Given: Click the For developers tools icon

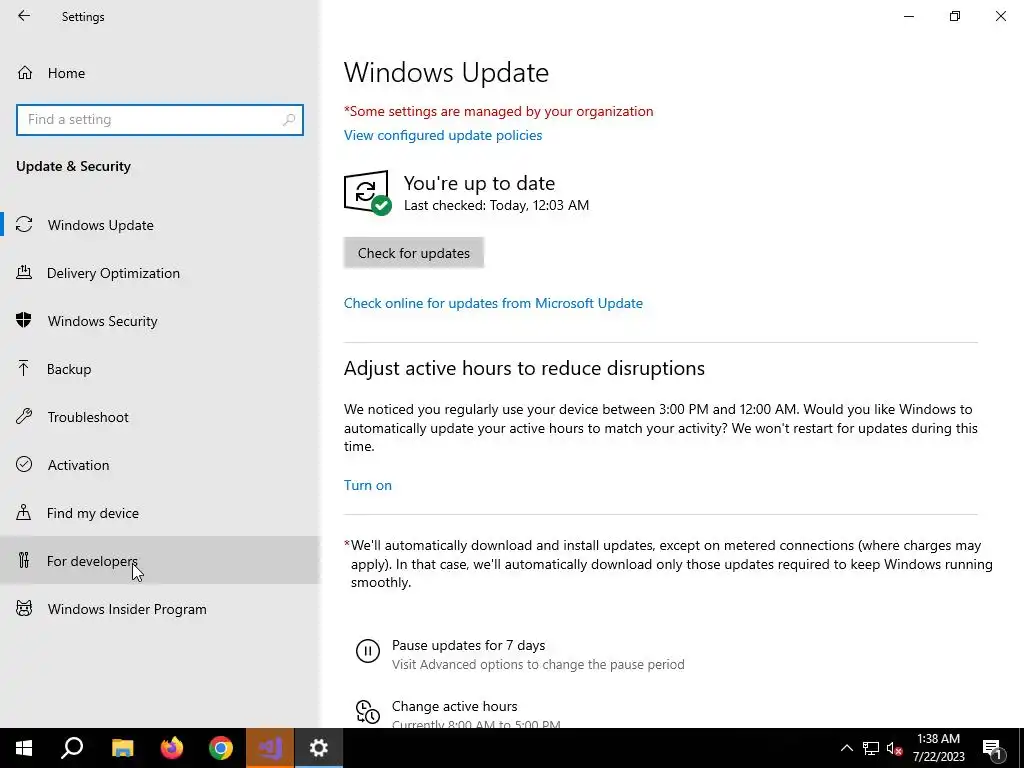Looking at the screenshot, I should pyautogui.click(x=24, y=560).
